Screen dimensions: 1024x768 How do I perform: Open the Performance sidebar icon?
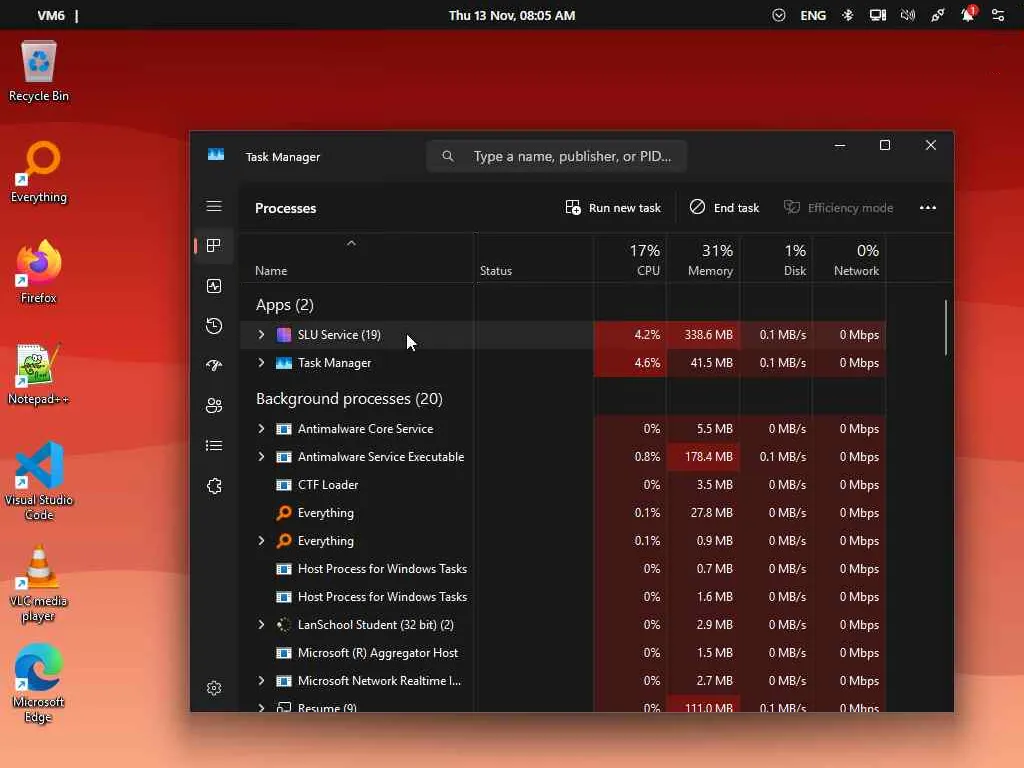coord(214,286)
